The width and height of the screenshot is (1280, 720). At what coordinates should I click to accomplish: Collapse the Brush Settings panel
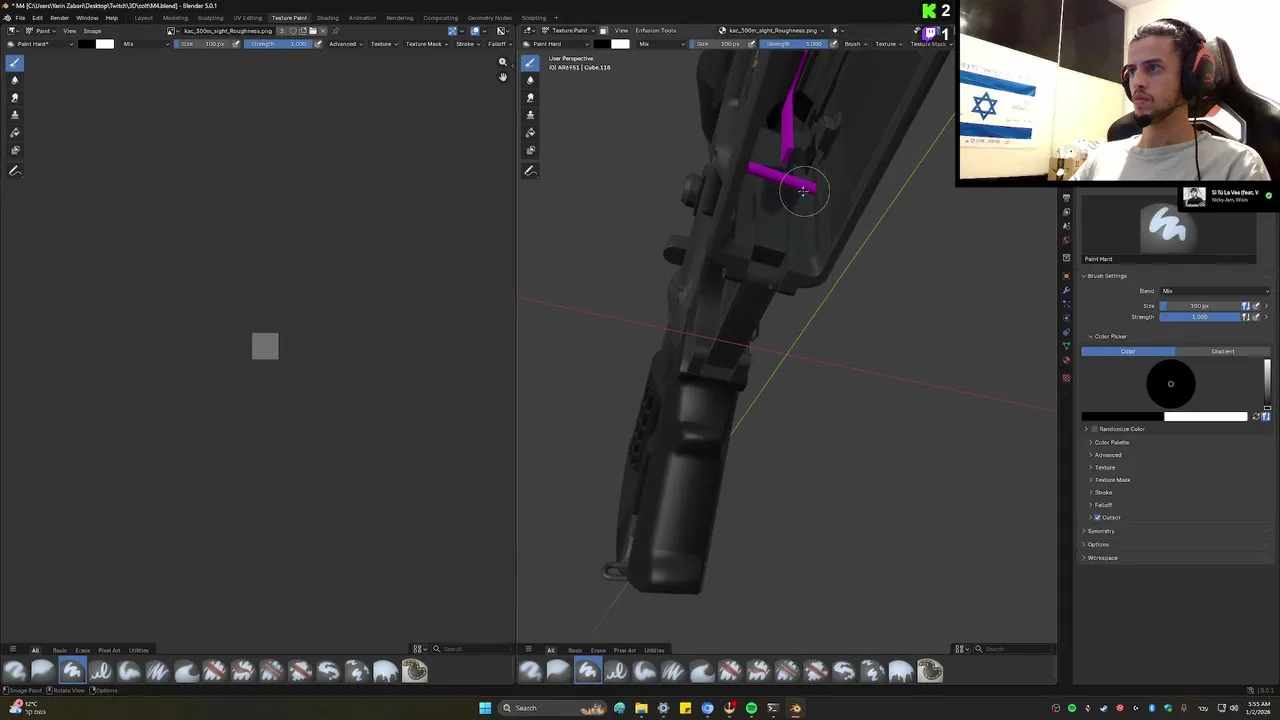(1105, 276)
